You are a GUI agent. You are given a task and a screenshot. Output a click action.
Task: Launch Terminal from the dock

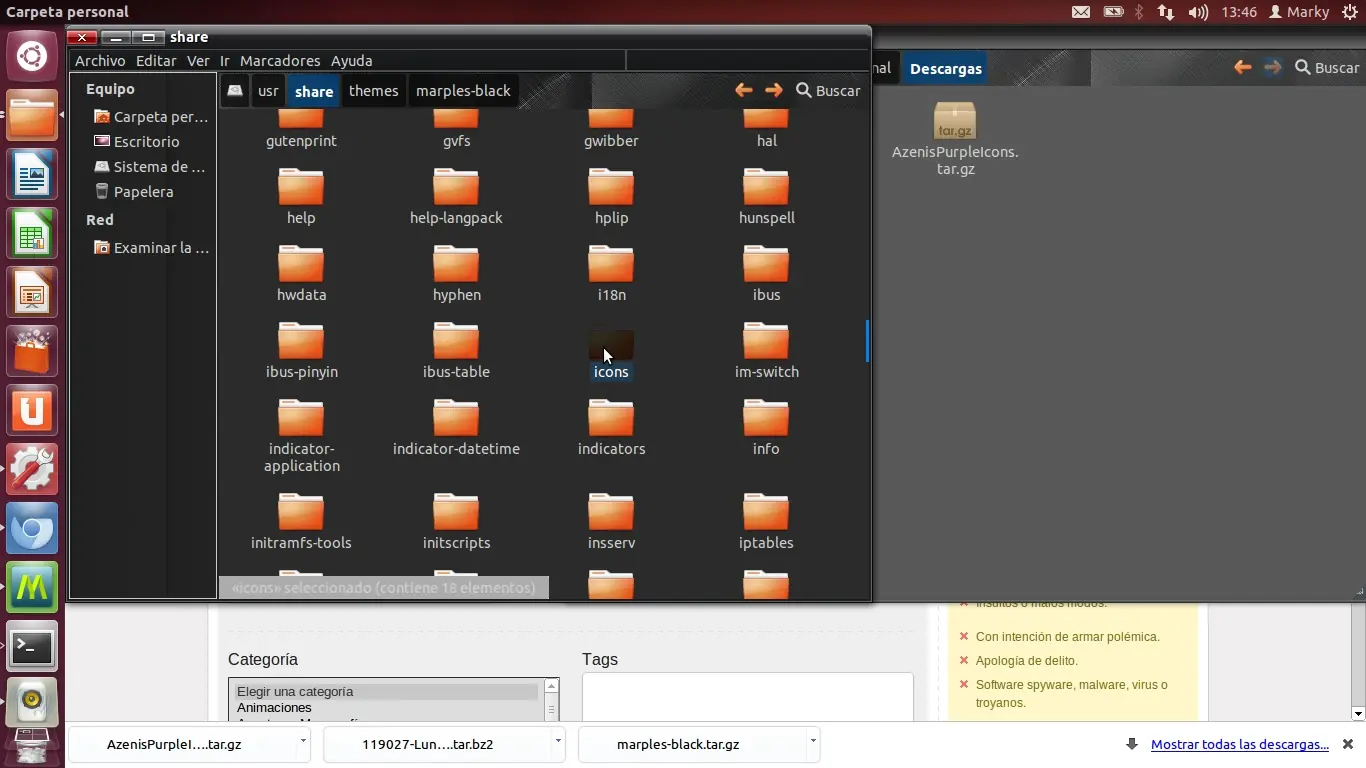(x=32, y=647)
